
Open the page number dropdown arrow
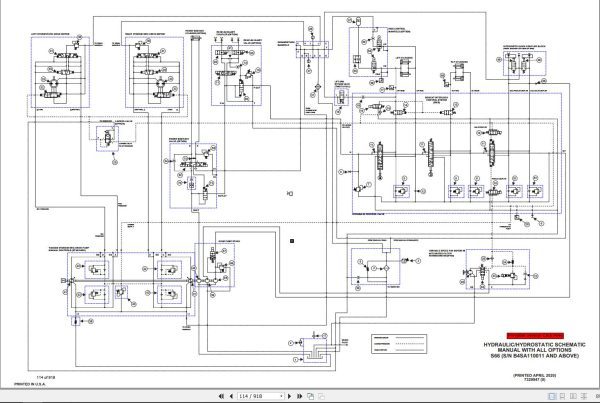pyautogui.click(x=282, y=396)
